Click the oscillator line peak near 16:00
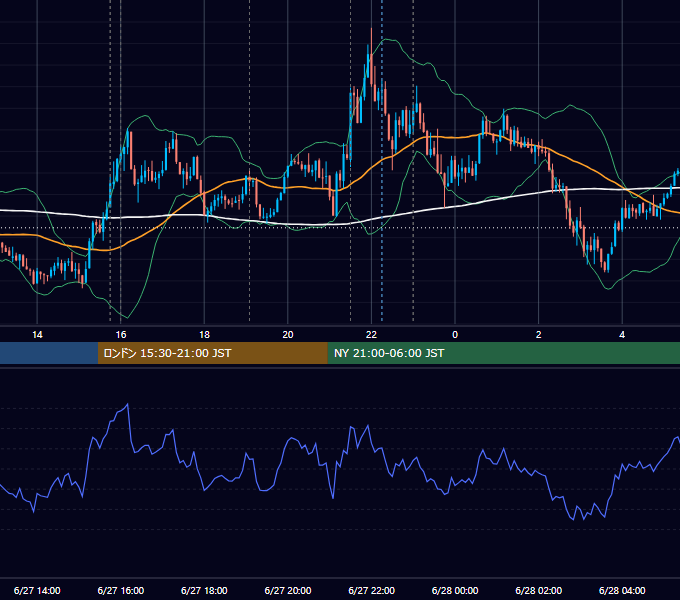The image size is (680, 600). coord(128,404)
